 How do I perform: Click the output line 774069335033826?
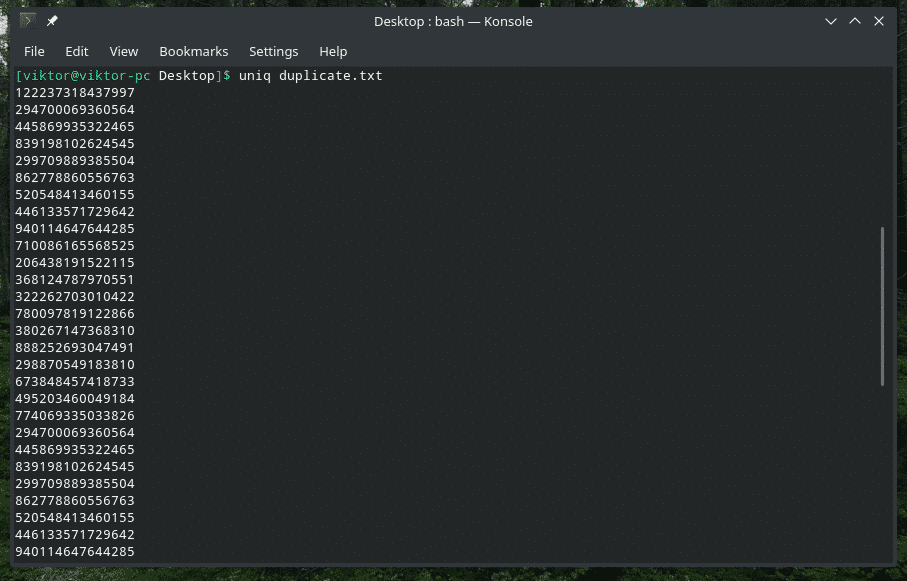coord(75,415)
